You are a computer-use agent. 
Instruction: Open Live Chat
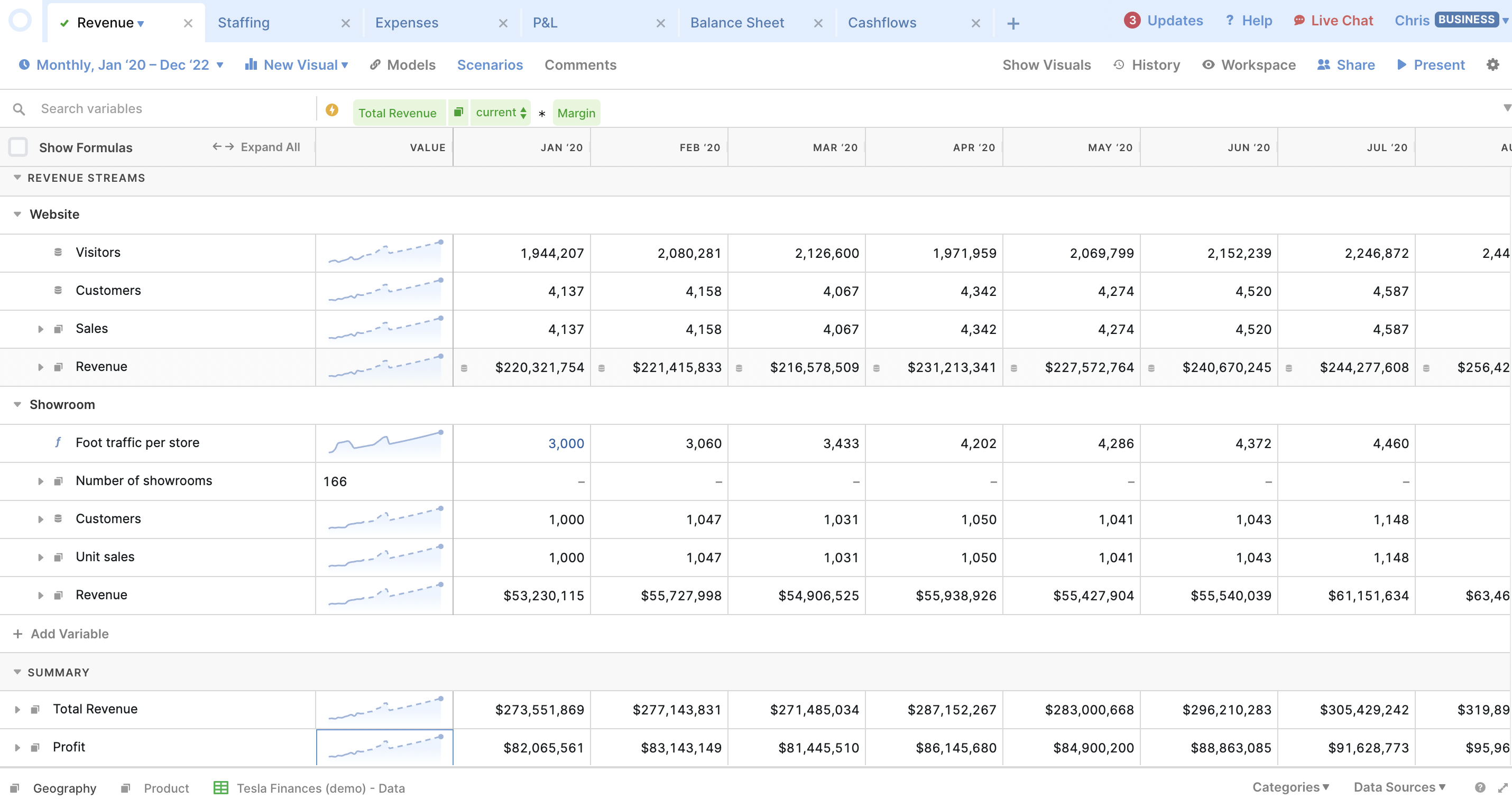click(1333, 21)
